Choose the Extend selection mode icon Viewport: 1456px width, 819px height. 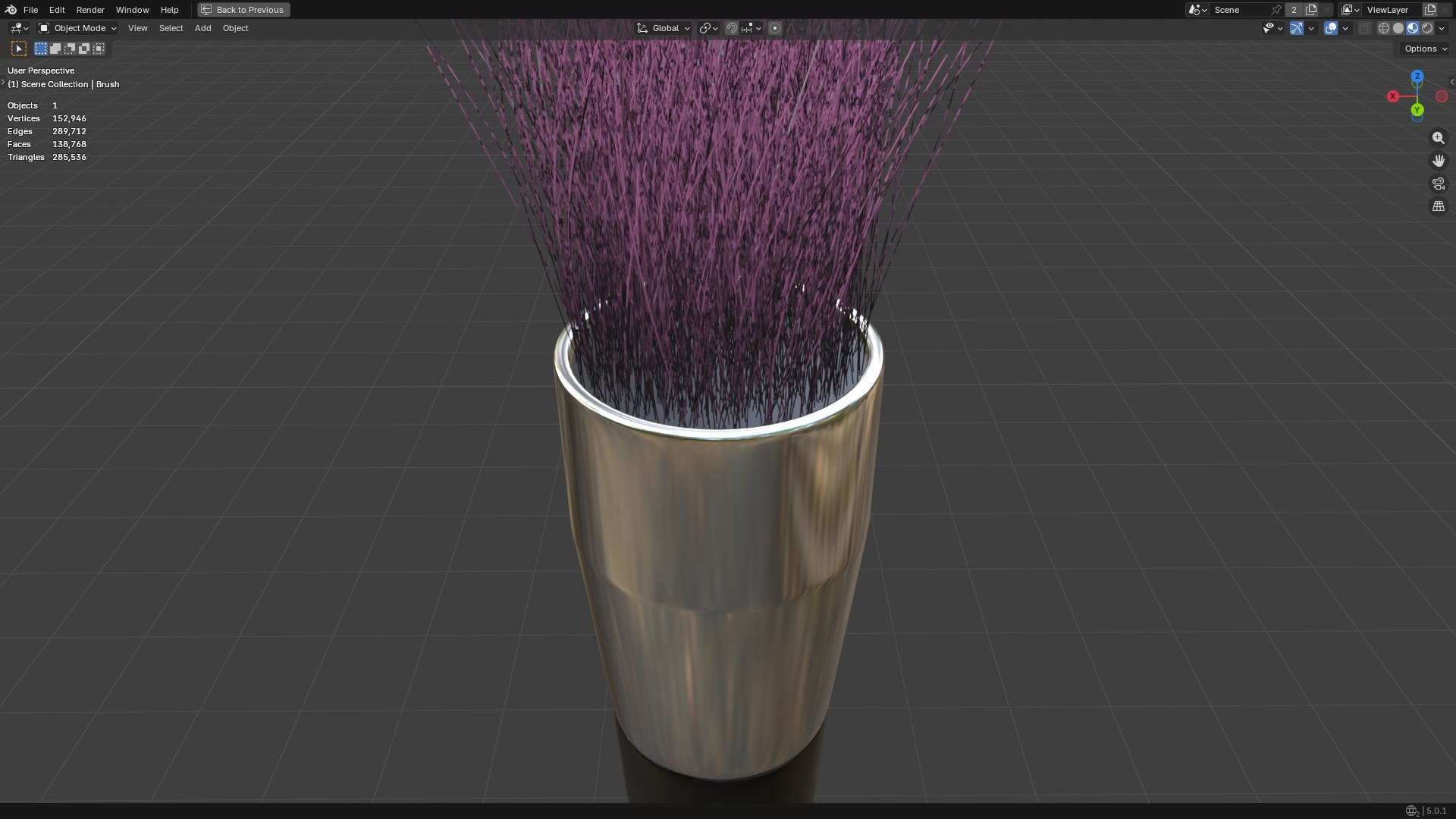55,49
